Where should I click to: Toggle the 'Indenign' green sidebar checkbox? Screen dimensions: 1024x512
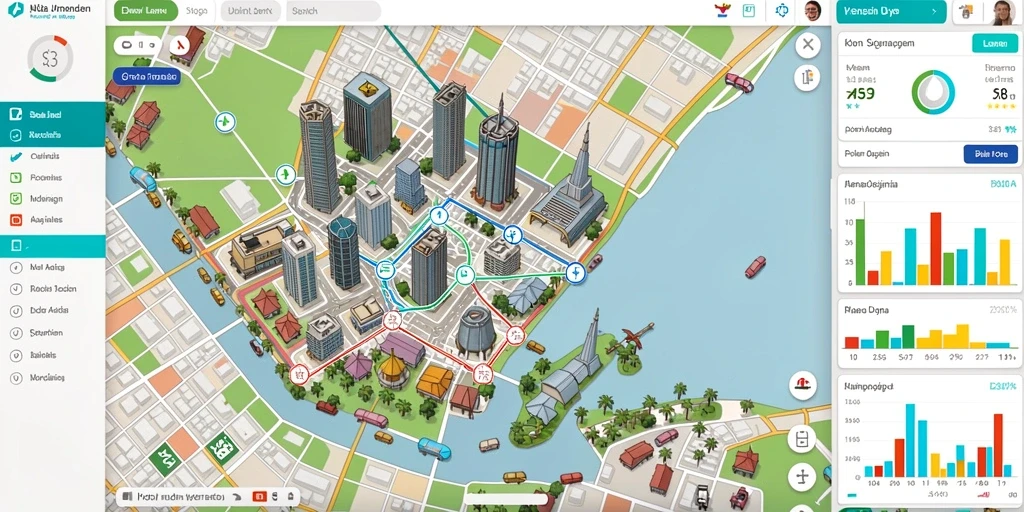[16, 199]
